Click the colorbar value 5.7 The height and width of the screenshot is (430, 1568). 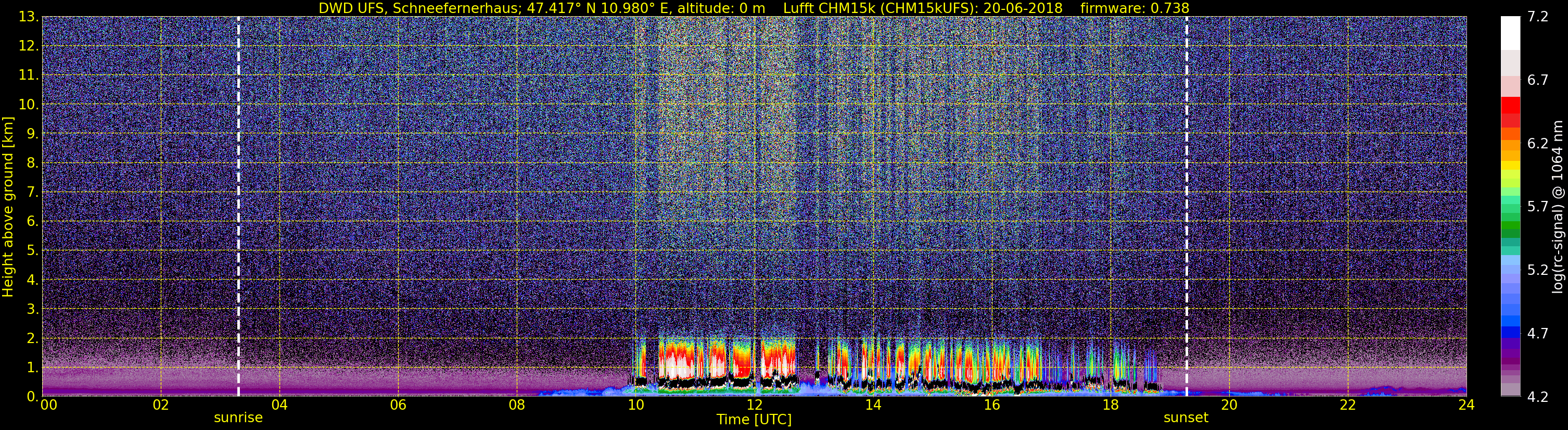tap(1538, 207)
